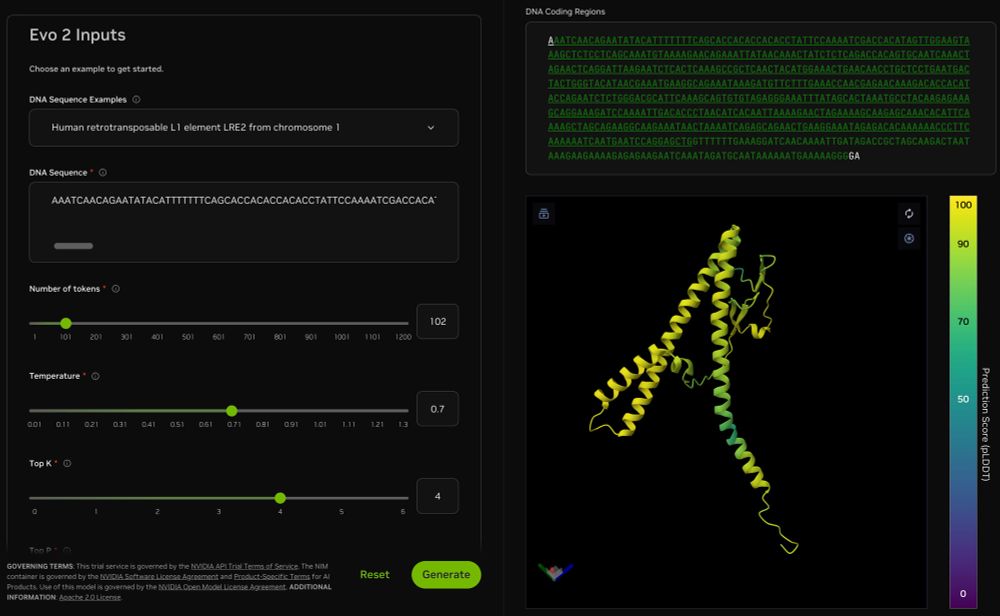Screen dimensions: 1000x616
Task: Click the info icon beside Number of tokens
Action: pos(115,289)
